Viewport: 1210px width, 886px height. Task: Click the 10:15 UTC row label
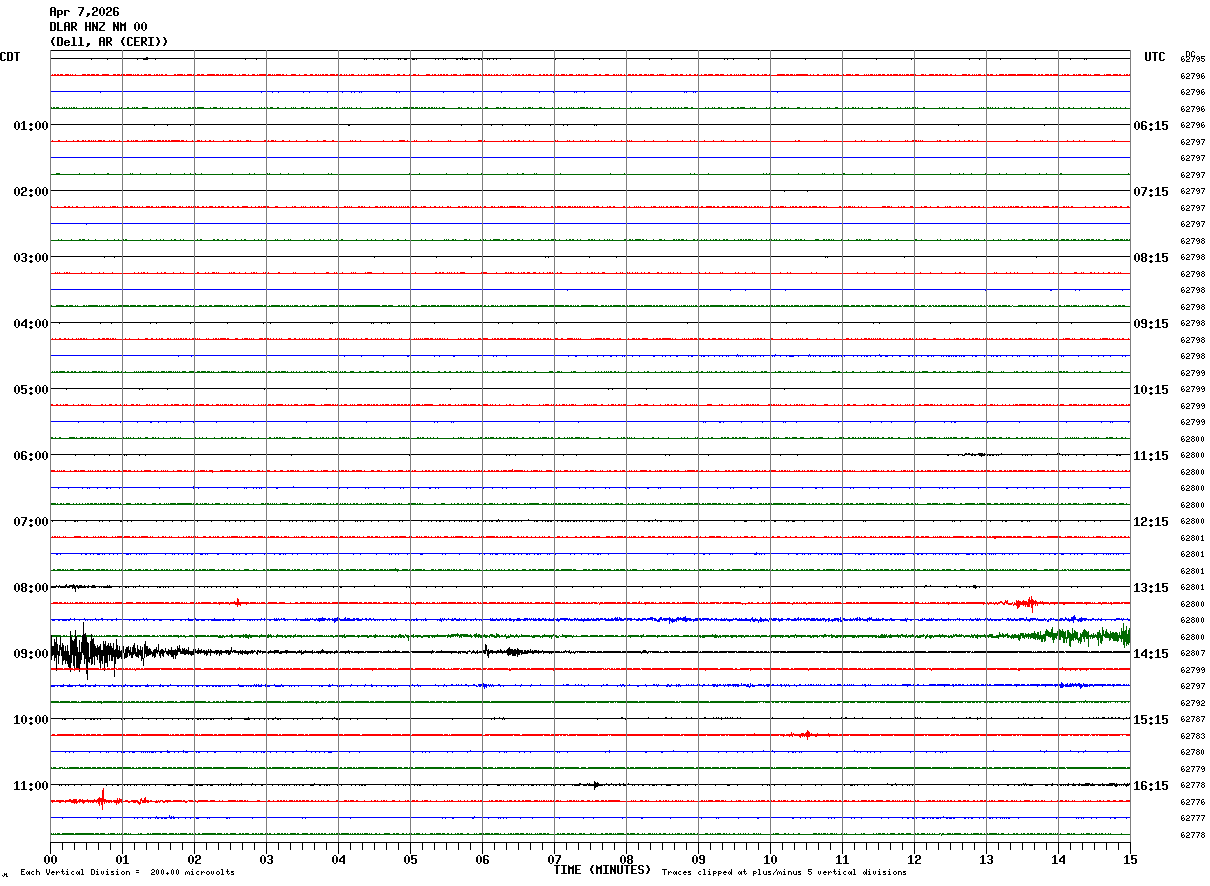pos(1150,390)
